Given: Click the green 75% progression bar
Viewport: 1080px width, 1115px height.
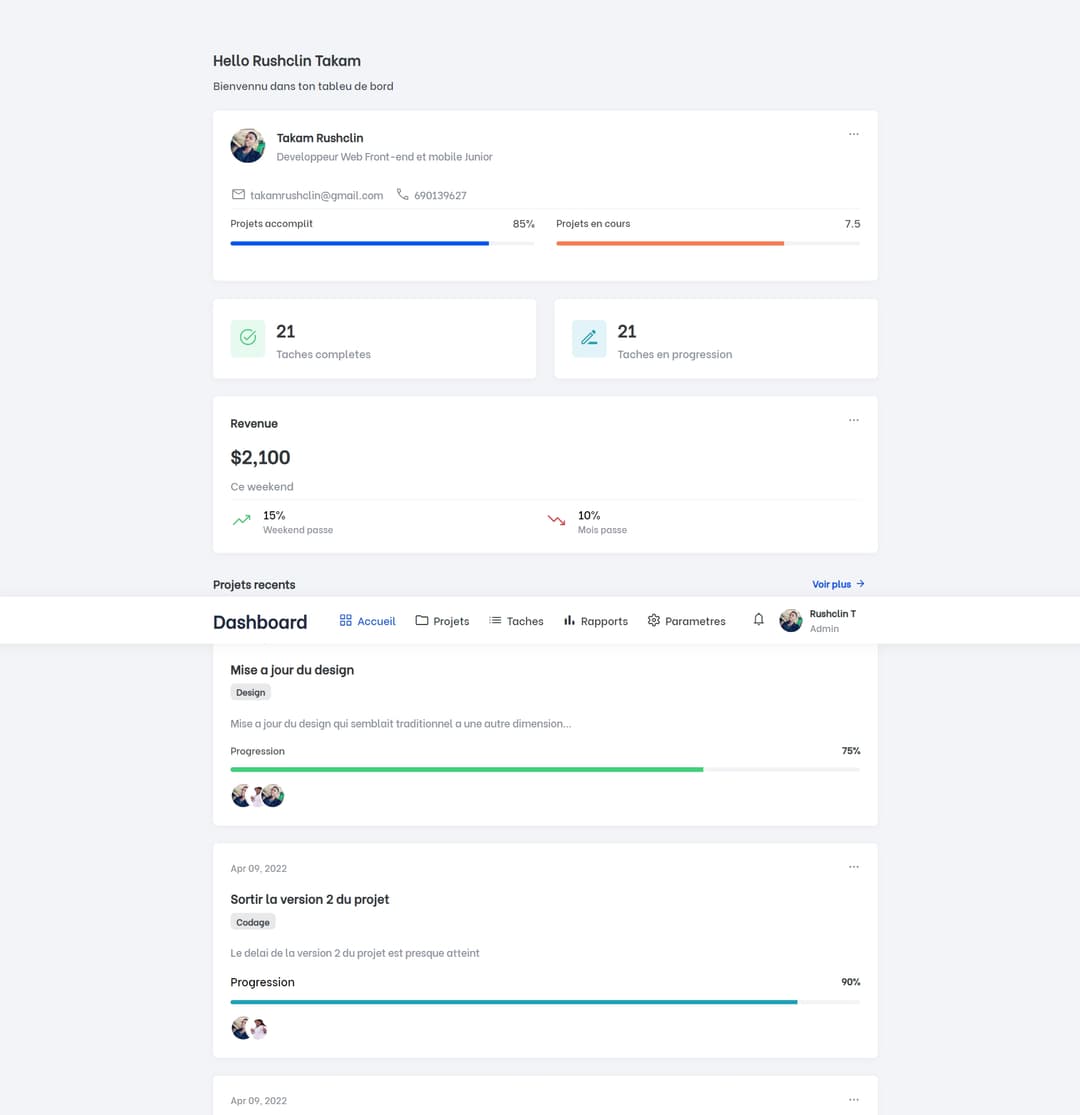Looking at the screenshot, I should (x=466, y=769).
